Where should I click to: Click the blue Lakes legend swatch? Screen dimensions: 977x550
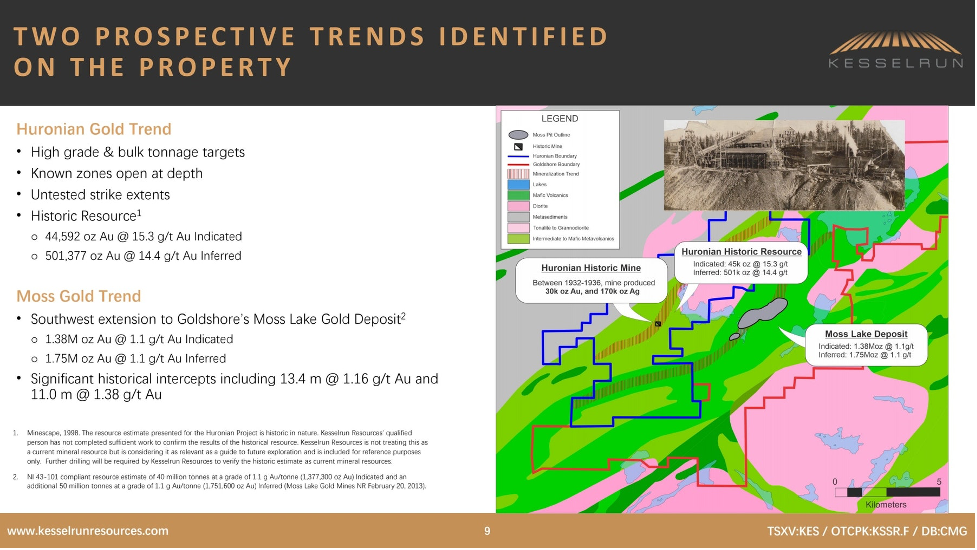tap(518, 184)
